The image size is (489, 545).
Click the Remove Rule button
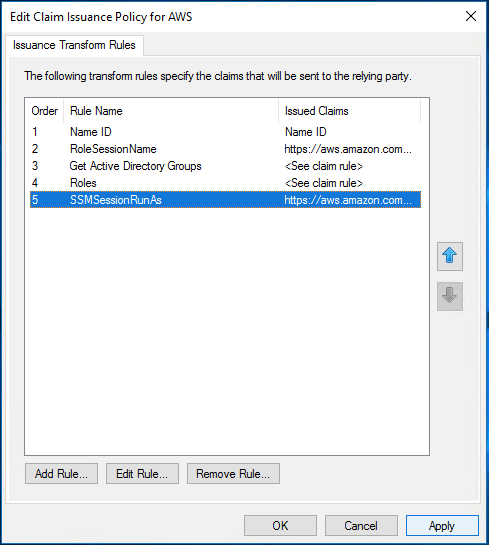click(233, 473)
